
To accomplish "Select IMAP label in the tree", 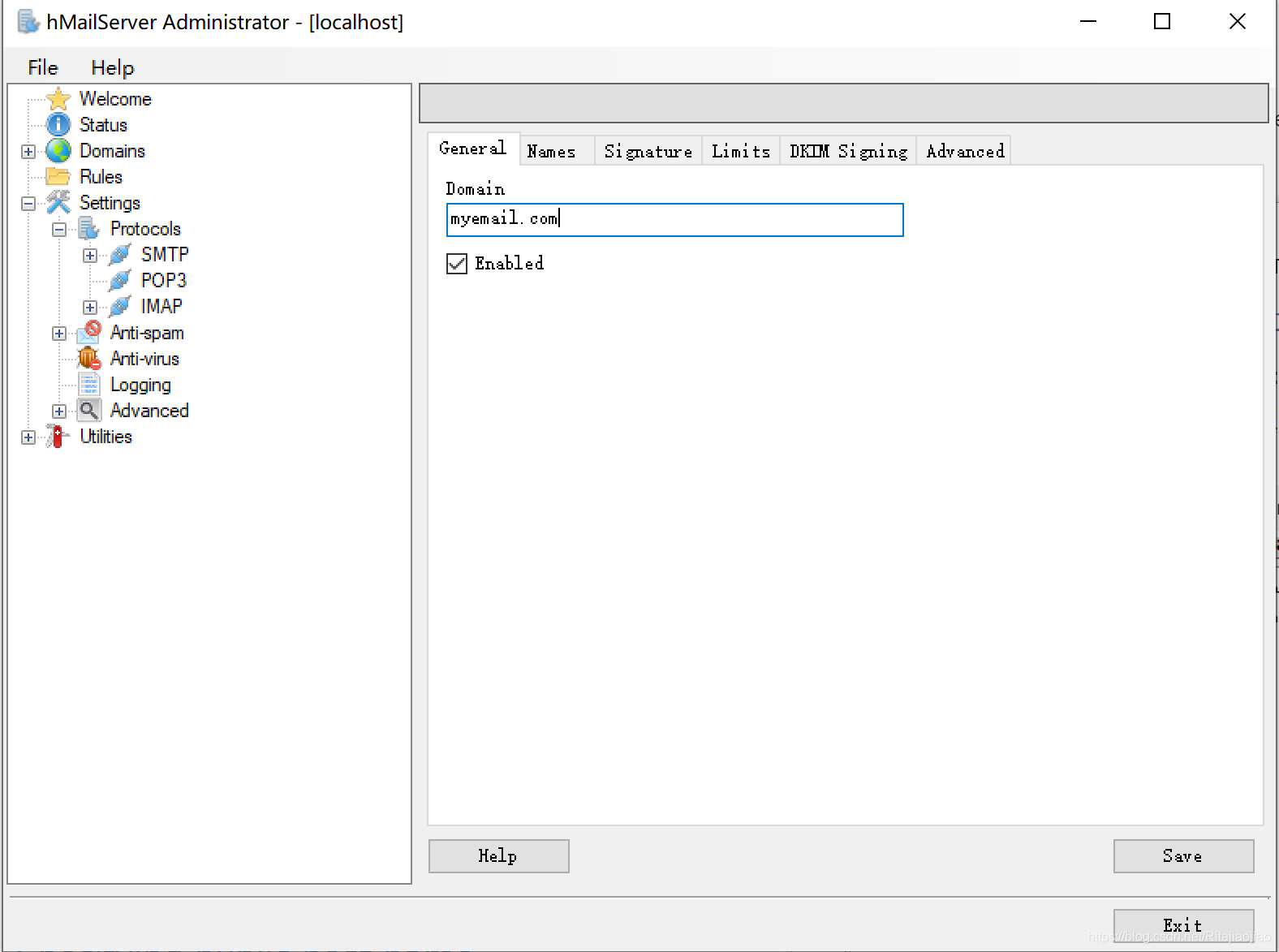I will tap(161, 307).
